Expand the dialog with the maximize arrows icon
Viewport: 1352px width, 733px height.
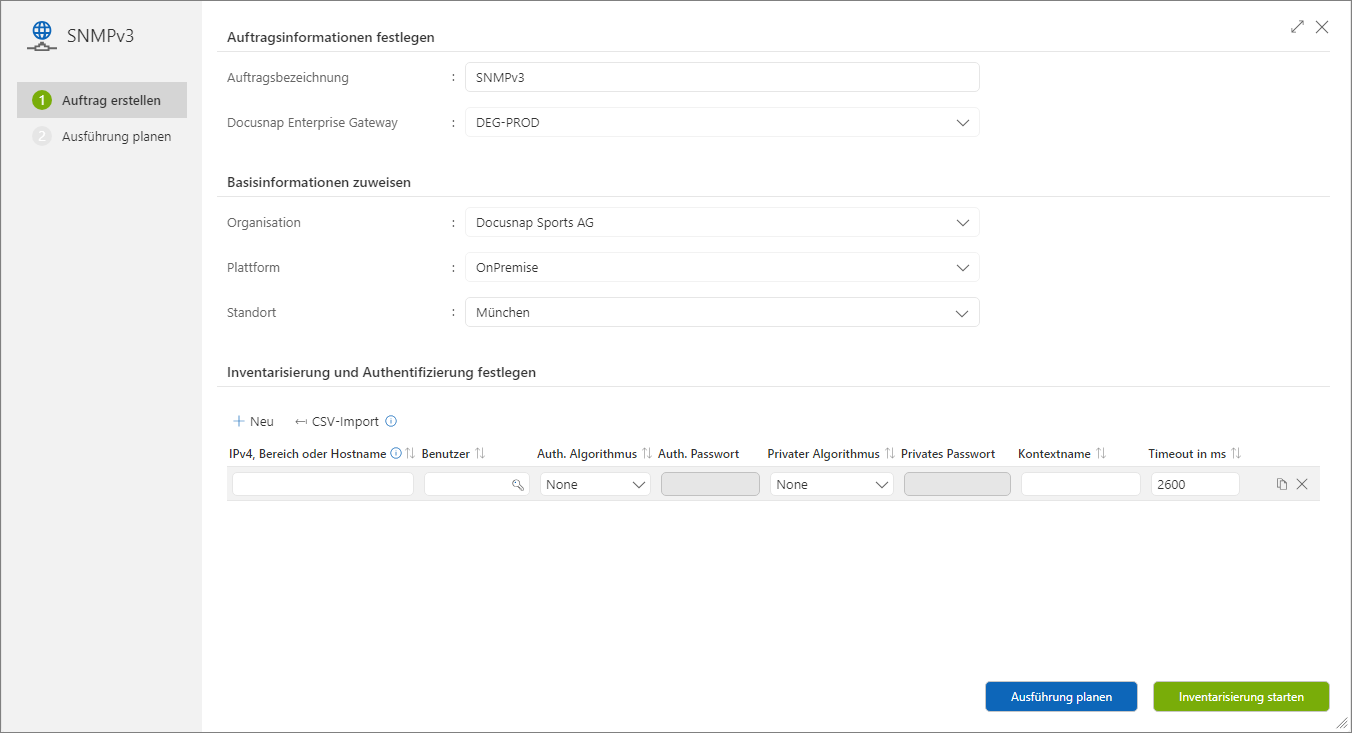[x=1297, y=27]
